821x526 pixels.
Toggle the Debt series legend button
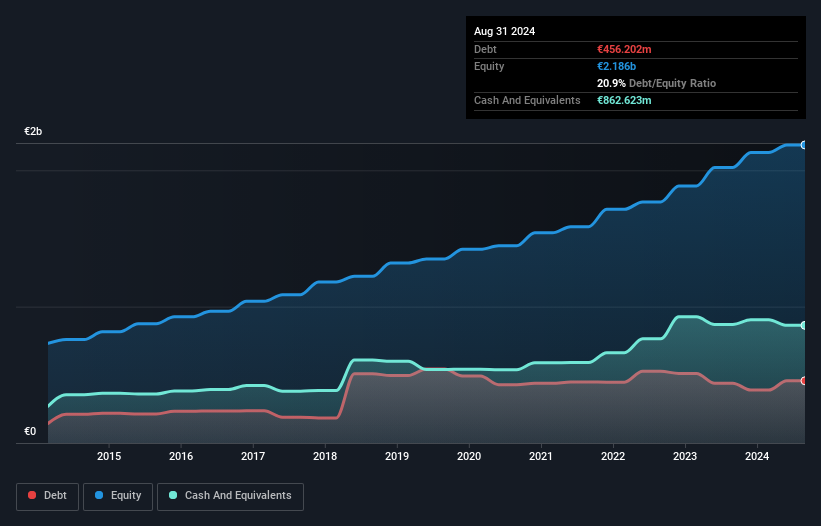click(x=48, y=496)
